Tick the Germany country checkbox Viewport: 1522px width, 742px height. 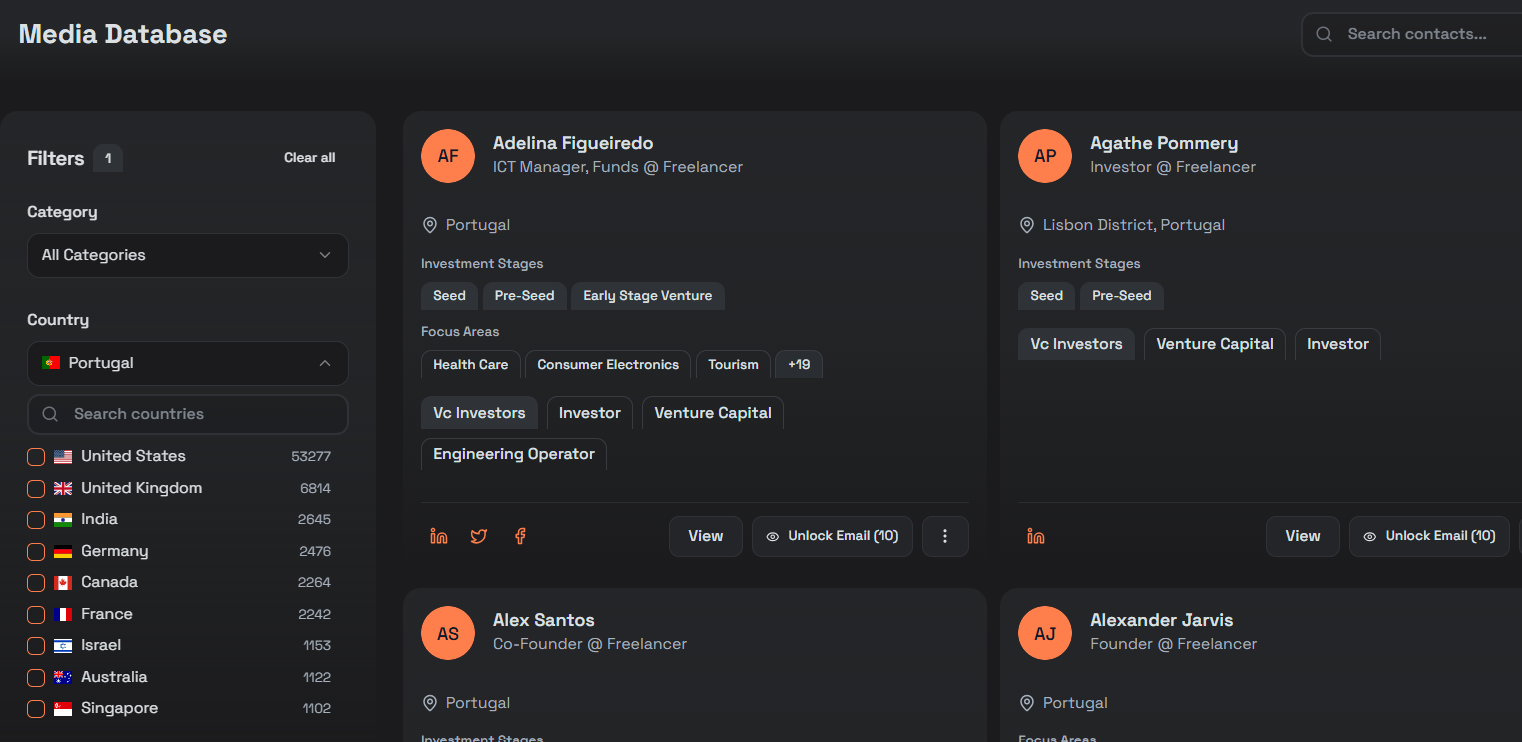(36, 552)
